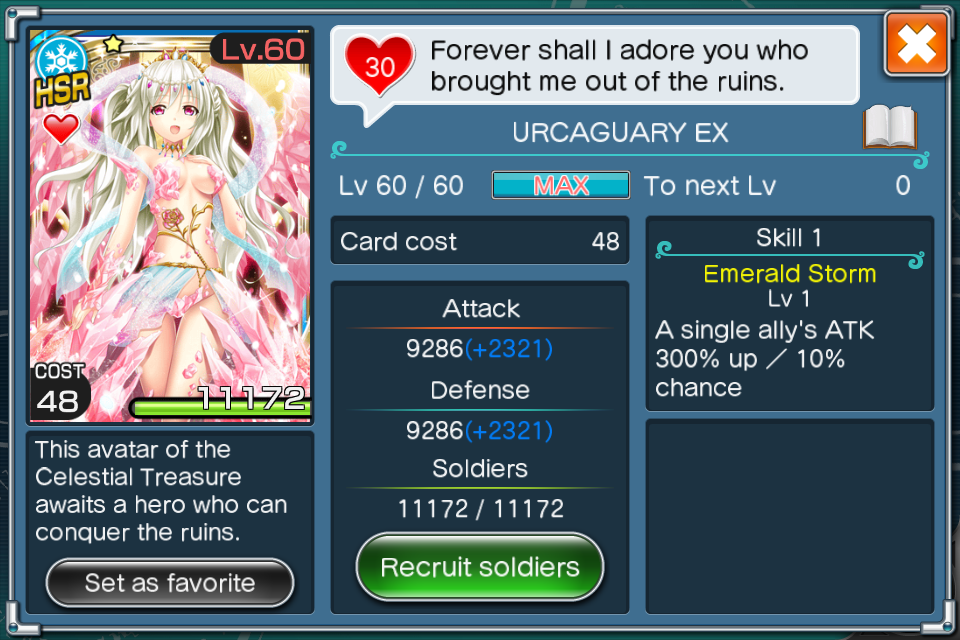Tap the Lv.60 badge on card
Screen dimensions: 960x640
coord(262,49)
